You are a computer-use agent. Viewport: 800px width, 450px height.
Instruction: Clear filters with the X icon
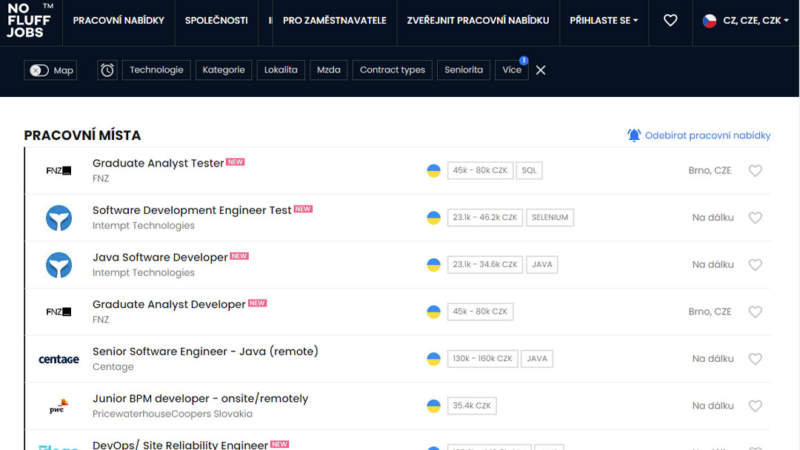541,70
